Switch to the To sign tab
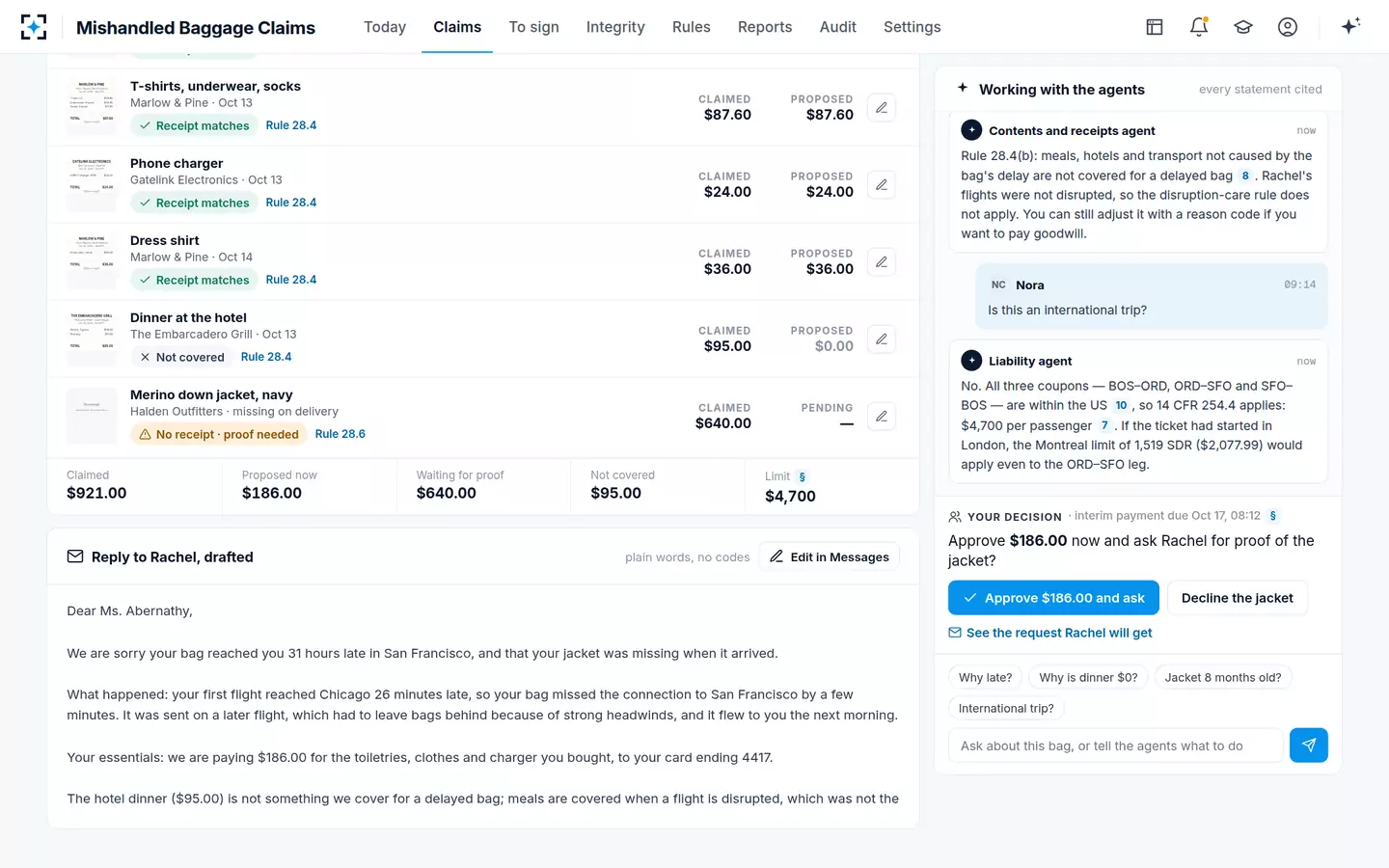 (534, 27)
